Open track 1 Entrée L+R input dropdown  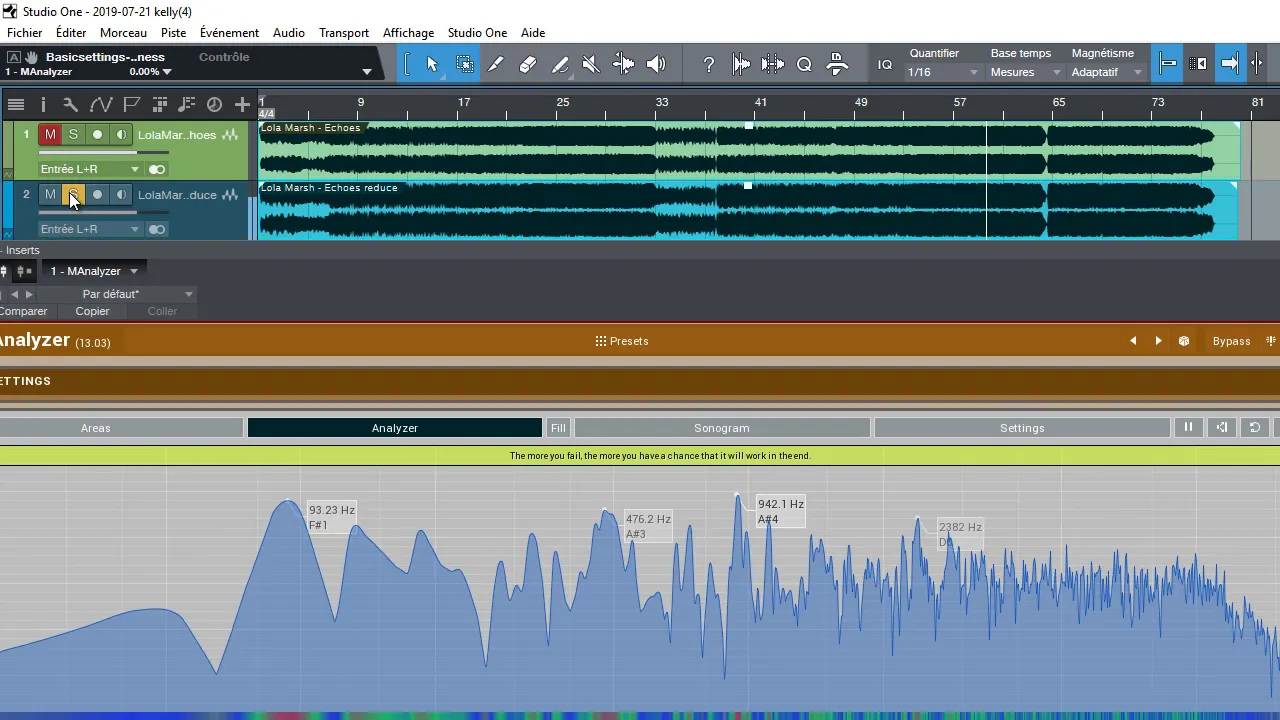tap(90, 169)
